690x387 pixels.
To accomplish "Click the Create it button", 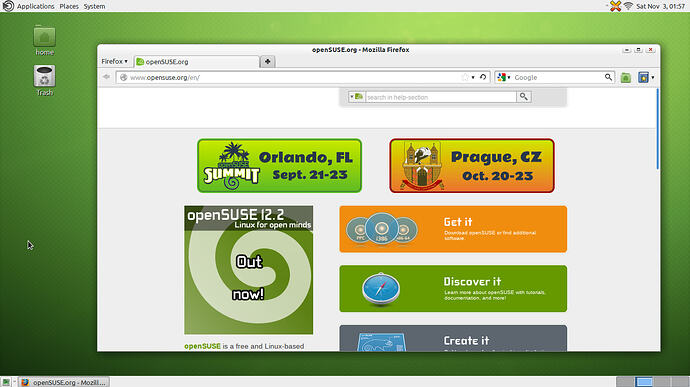I will (x=453, y=338).
